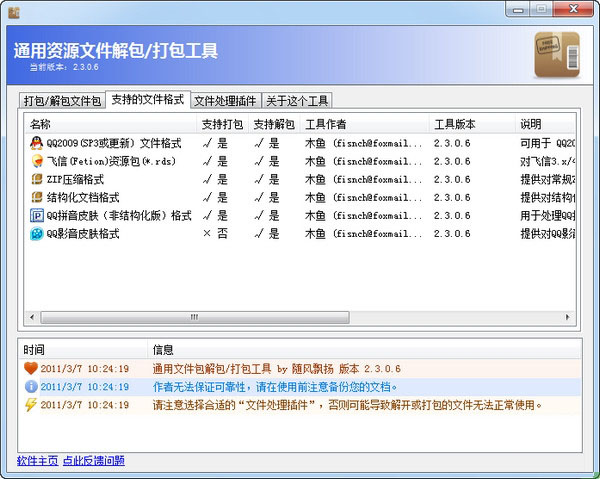This screenshot has height=479, width=600.
Task: Open the 关于这个工具 tab
Action: point(297,101)
